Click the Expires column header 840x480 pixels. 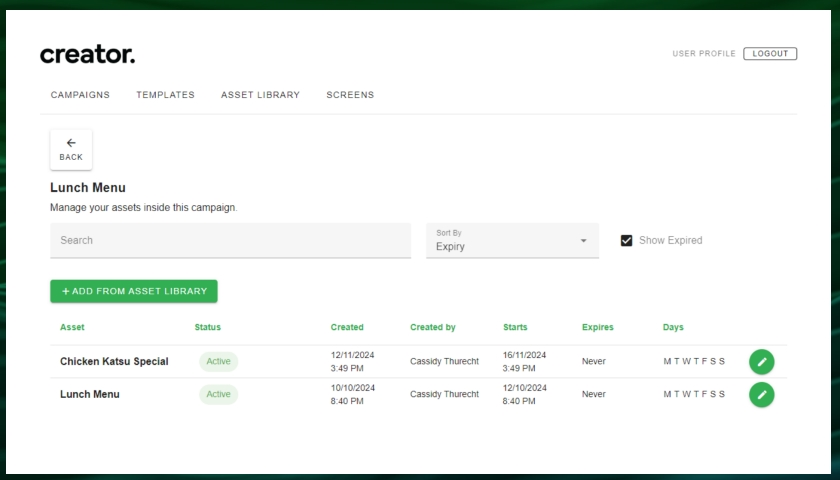(597, 327)
